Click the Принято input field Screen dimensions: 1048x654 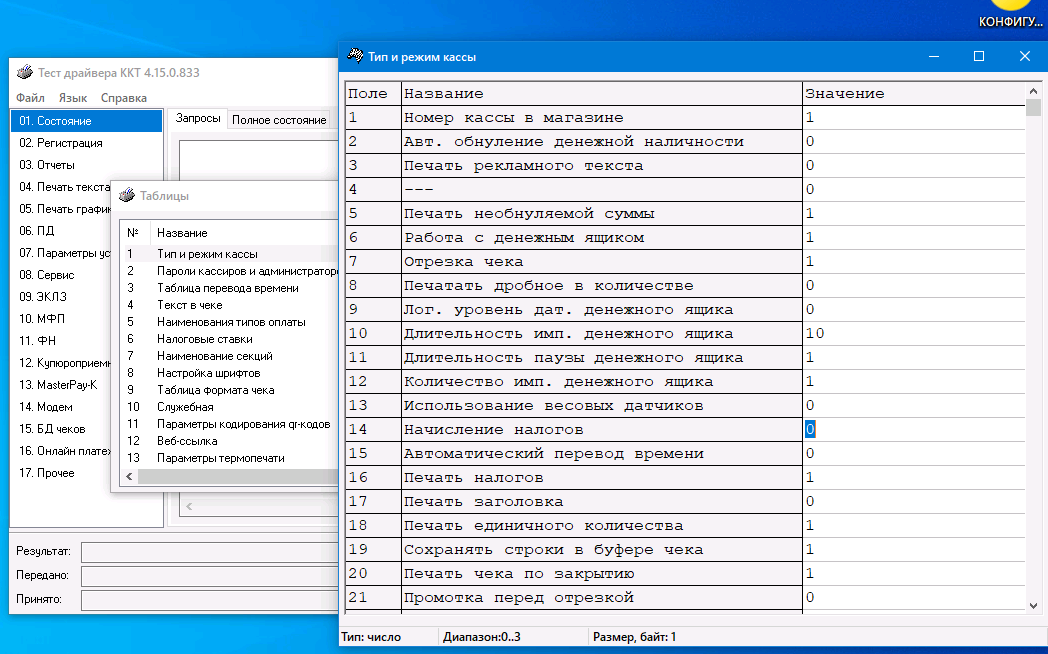(210, 600)
